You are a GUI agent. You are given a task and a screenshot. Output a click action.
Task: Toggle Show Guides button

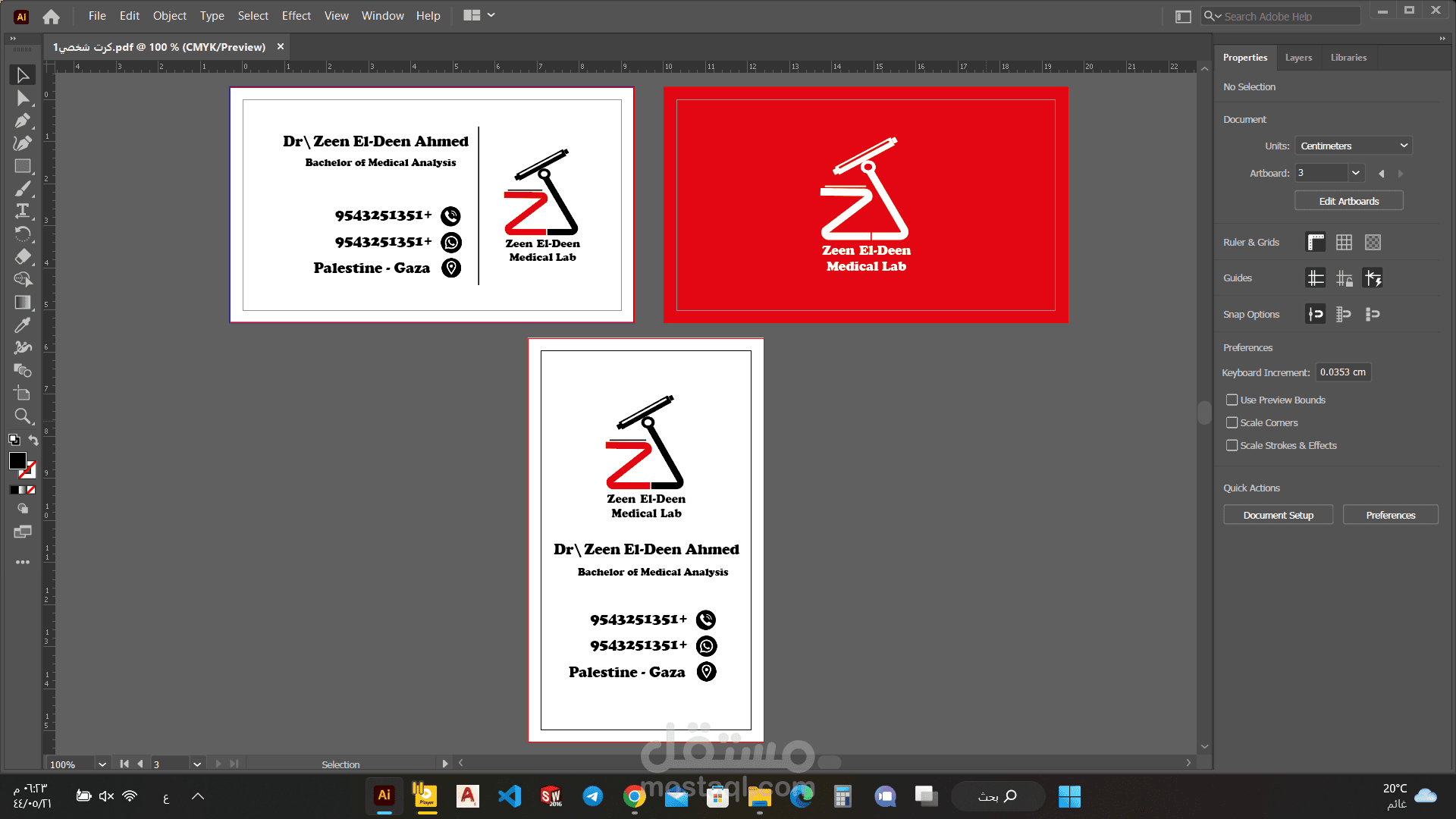(x=1316, y=278)
